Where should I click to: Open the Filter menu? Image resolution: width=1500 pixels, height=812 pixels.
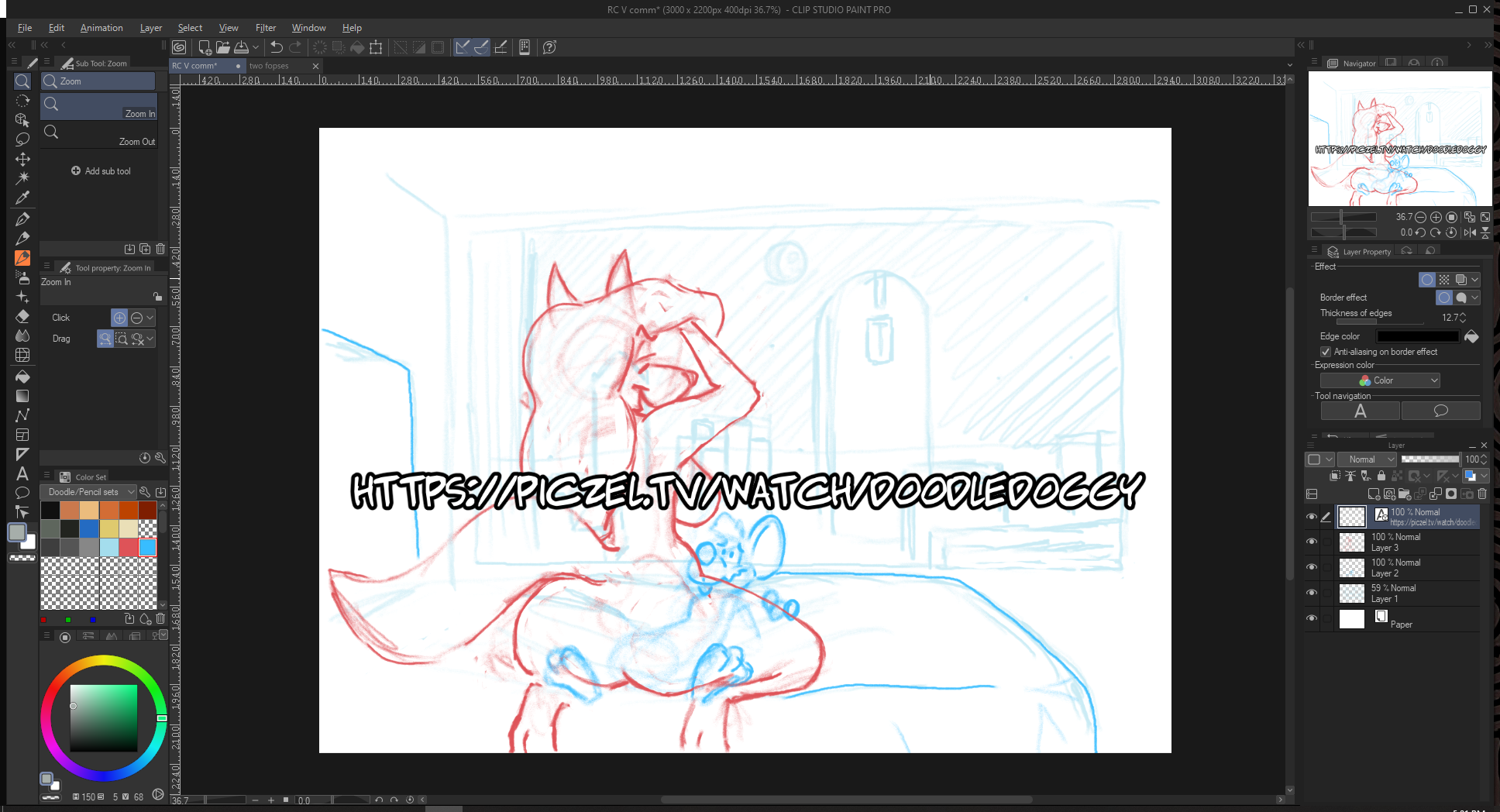point(266,28)
